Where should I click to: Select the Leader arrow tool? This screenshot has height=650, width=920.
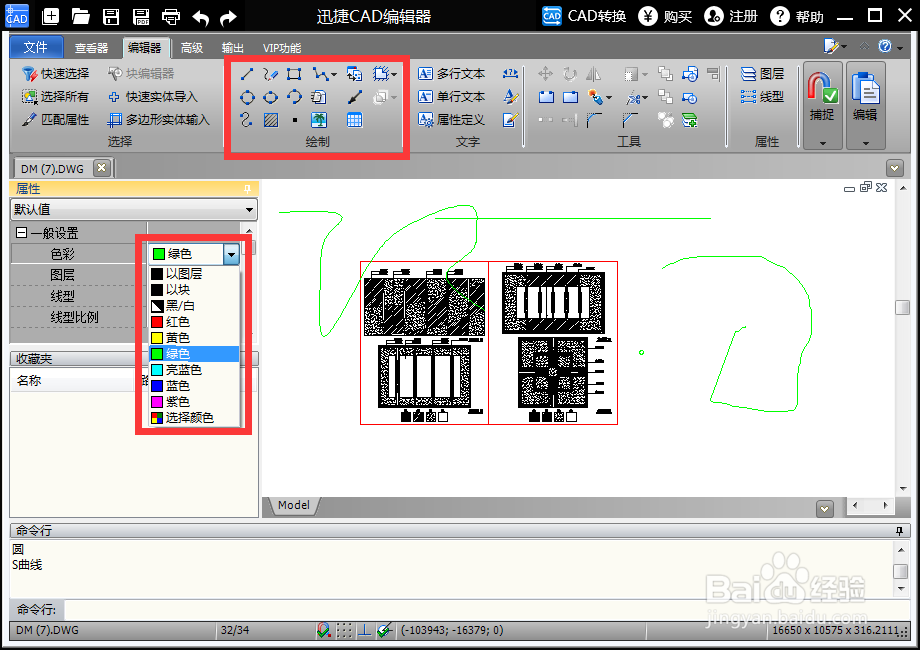tap(354, 97)
